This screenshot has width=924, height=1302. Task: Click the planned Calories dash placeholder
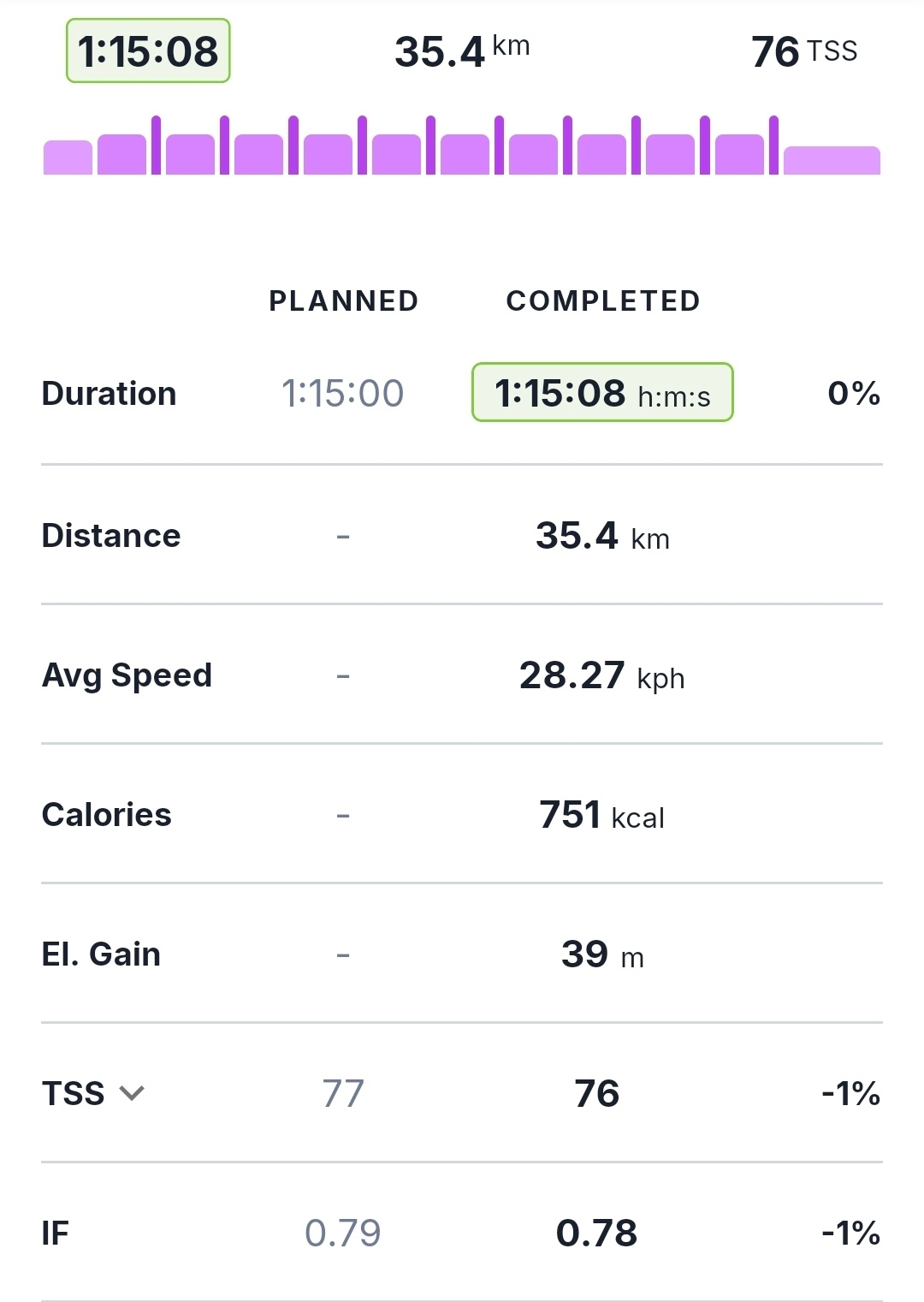pos(343,816)
